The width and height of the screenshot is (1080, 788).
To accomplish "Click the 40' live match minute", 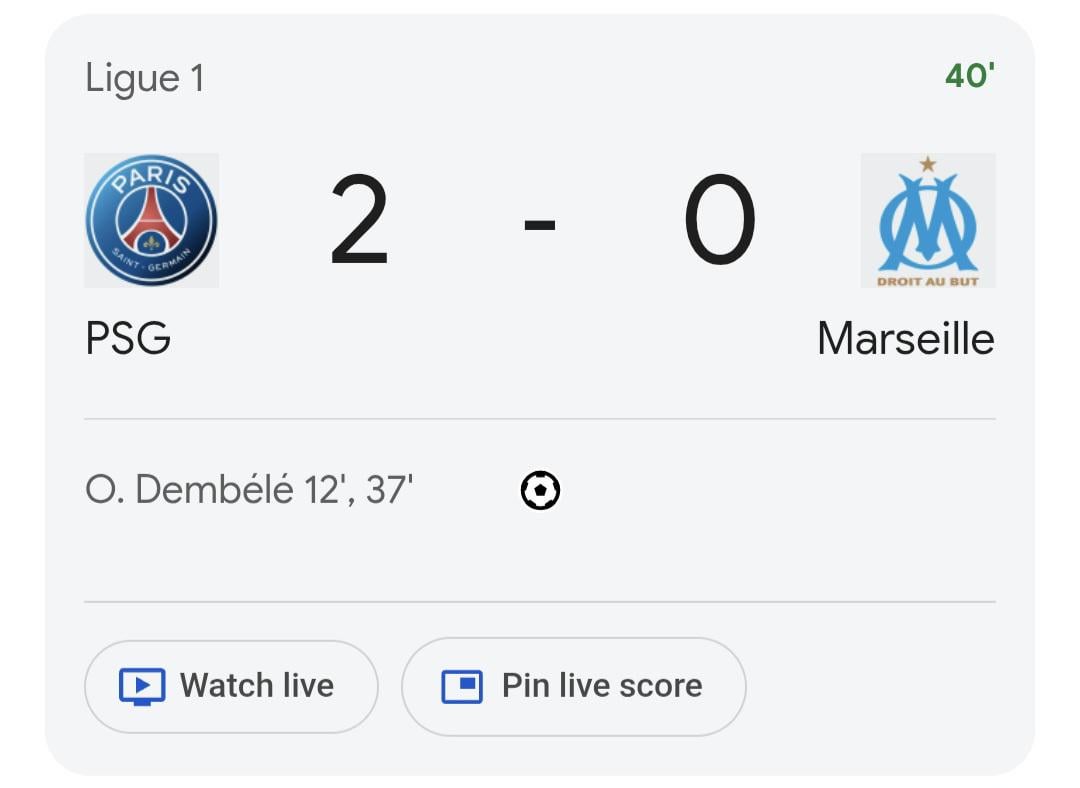I will 970,76.
